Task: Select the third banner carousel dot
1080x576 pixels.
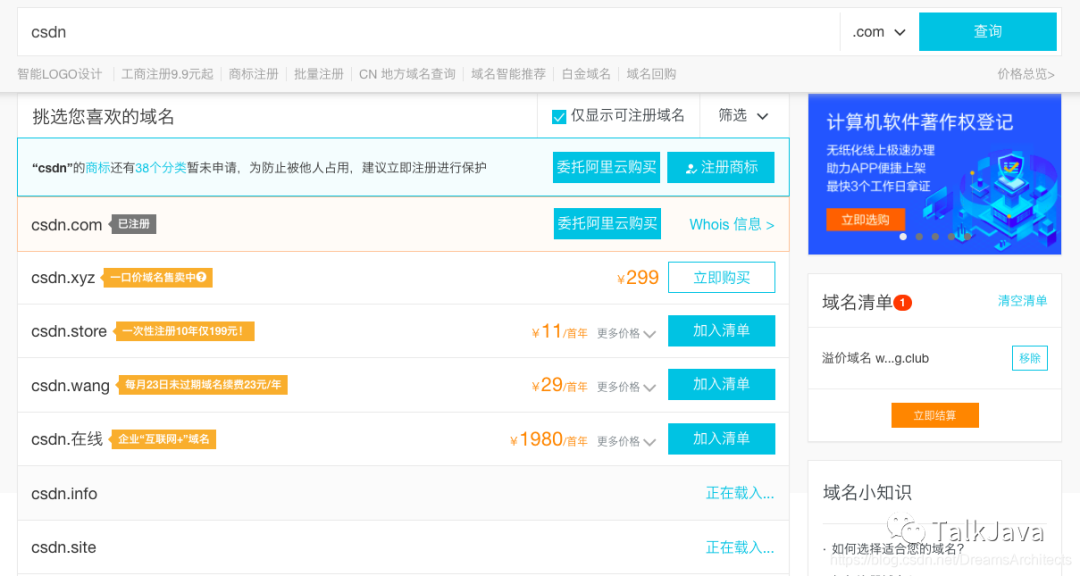Action: point(935,236)
